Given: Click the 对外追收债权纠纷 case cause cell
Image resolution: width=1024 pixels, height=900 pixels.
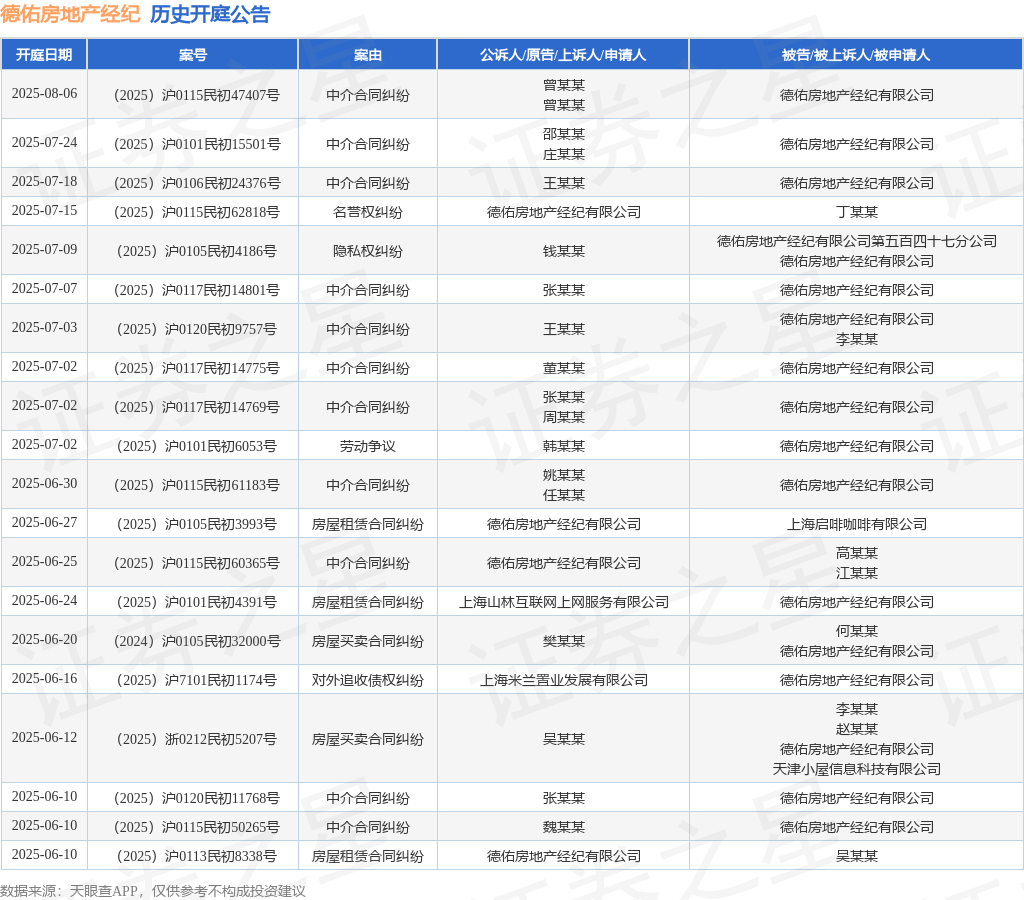Looking at the screenshot, I should pyautogui.click(x=368, y=681).
